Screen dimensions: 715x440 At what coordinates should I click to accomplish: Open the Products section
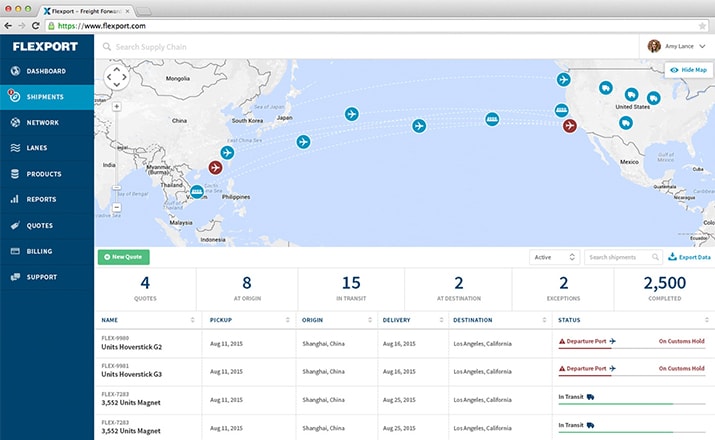(x=47, y=174)
